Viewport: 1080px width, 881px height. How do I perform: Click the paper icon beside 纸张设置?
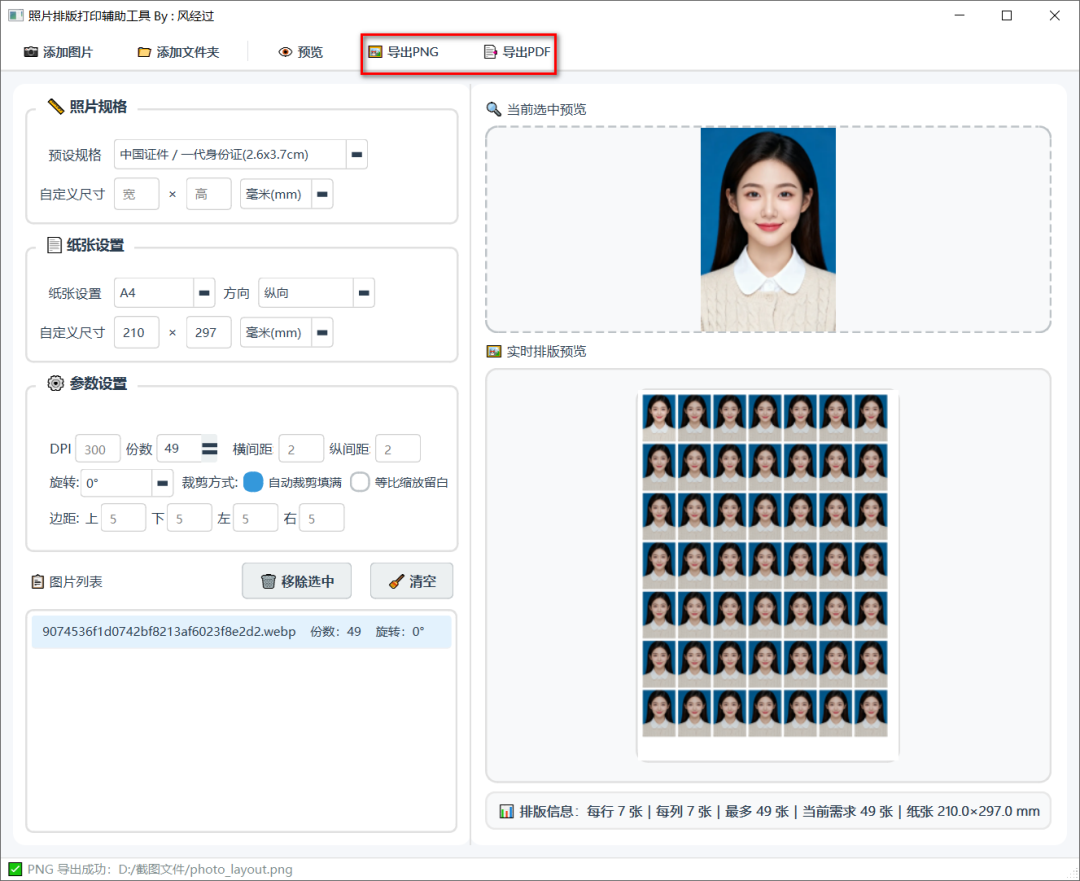click(x=54, y=245)
